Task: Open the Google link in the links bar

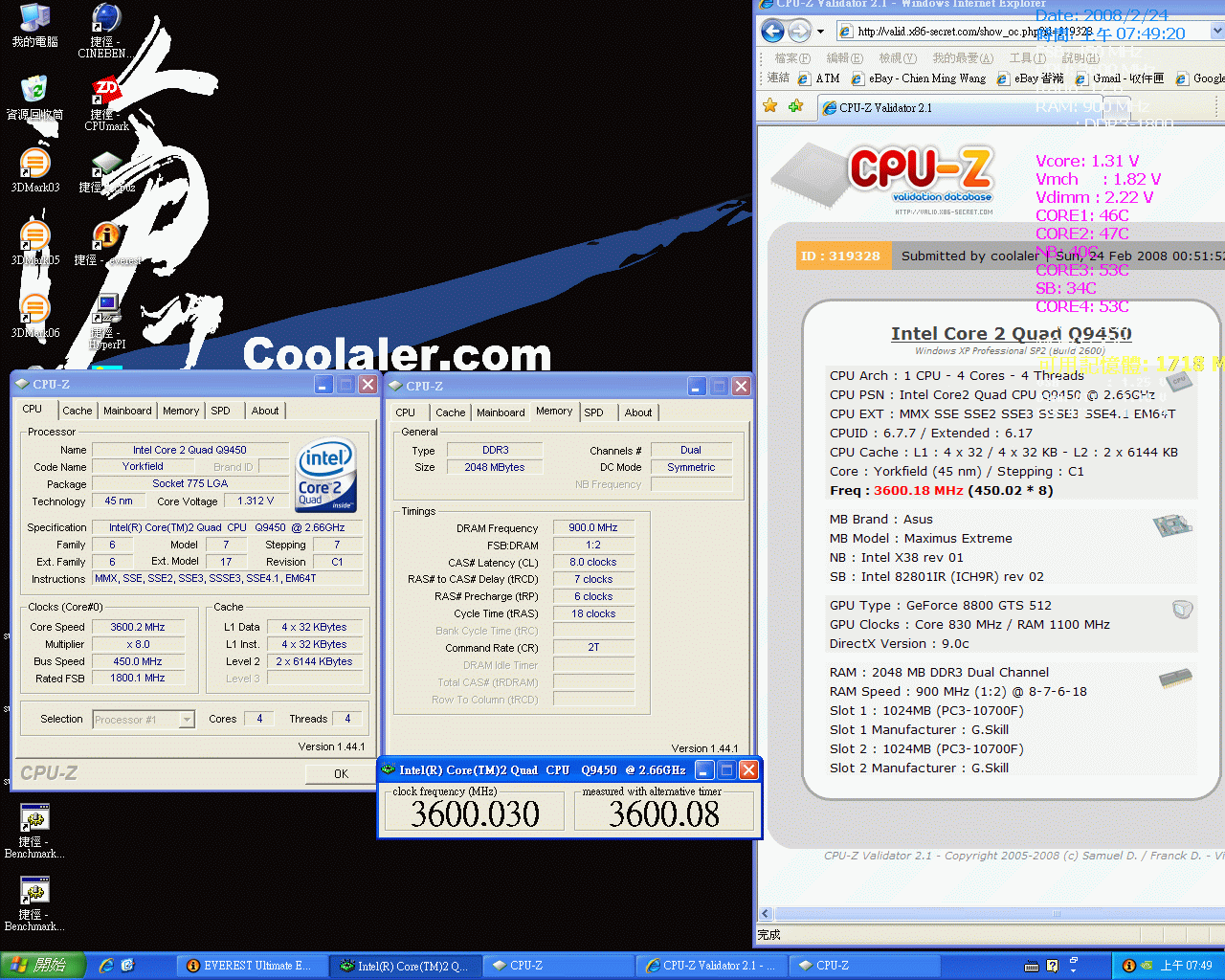Action: [1200, 78]
